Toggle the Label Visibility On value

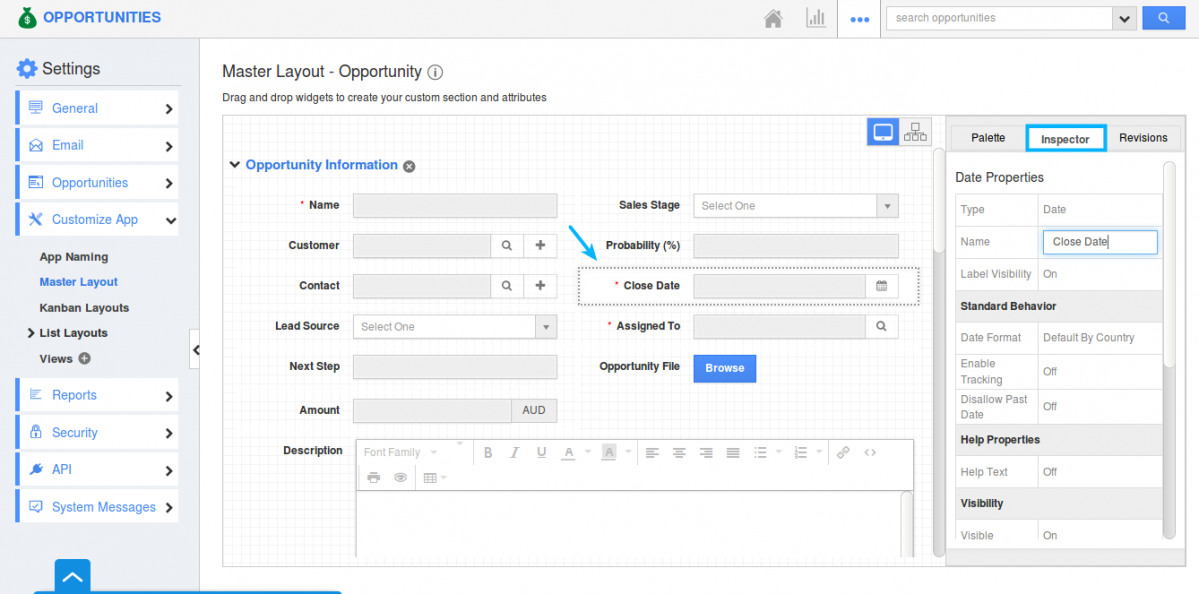tap(1050, 274)
